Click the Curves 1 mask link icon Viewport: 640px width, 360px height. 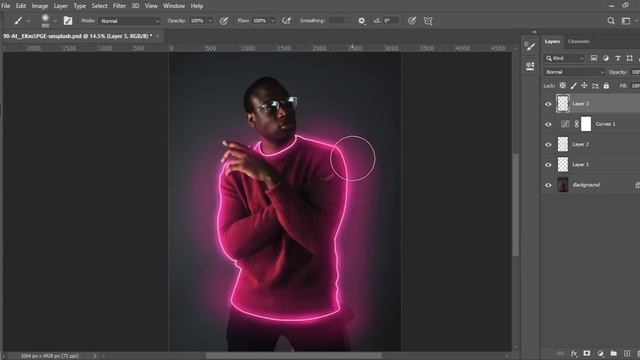tap(576, 124)
